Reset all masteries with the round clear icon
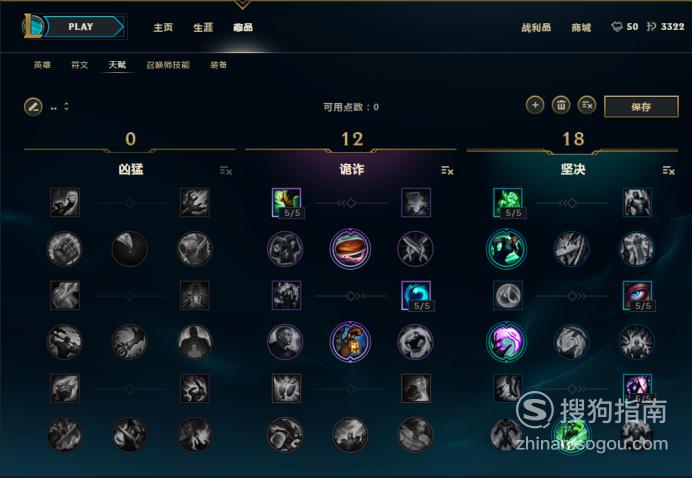This screenshot has height=478, width=692. (x=587, y=105)
